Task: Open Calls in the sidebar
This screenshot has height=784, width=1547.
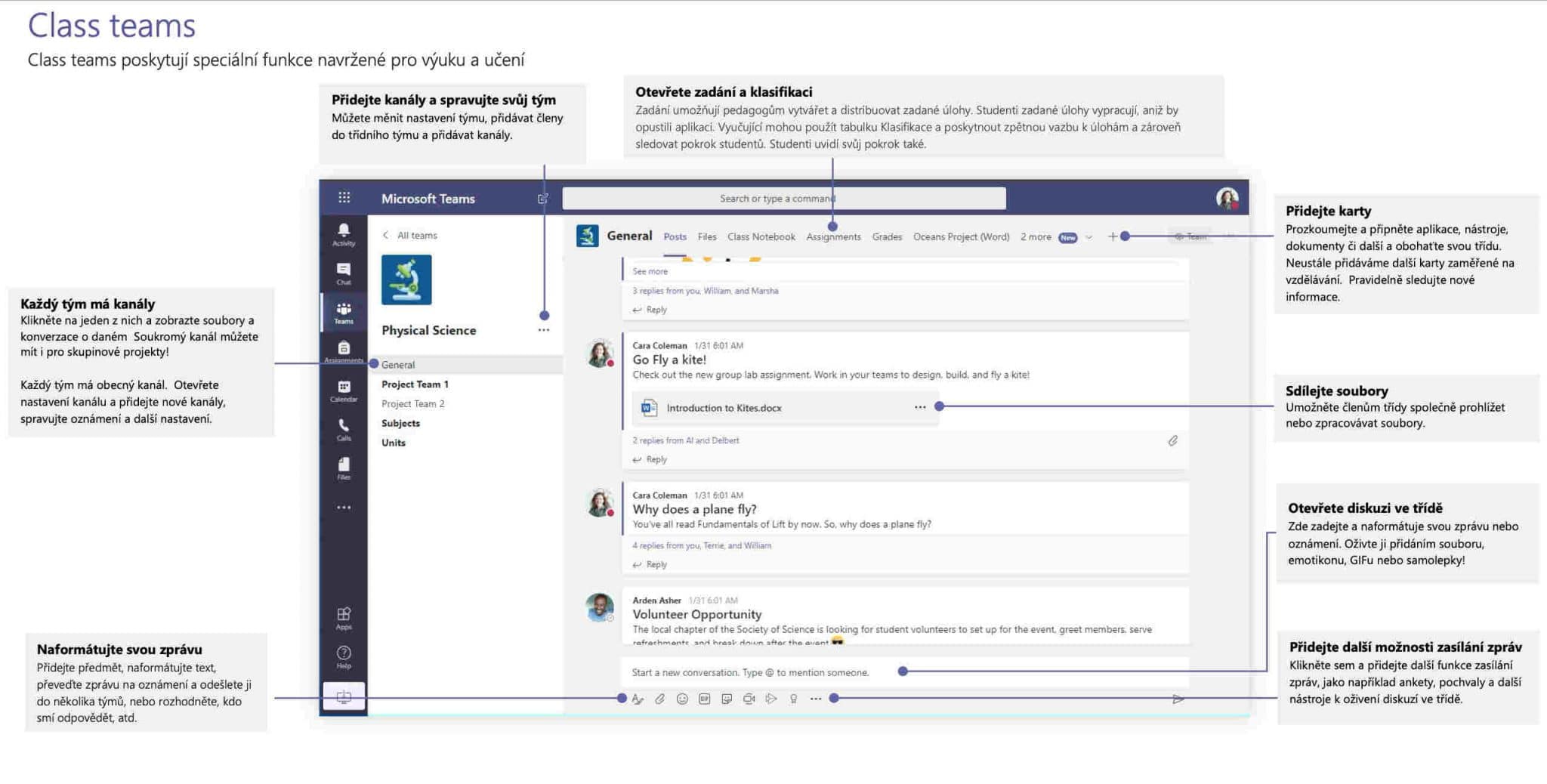Action: click(344, 429)
